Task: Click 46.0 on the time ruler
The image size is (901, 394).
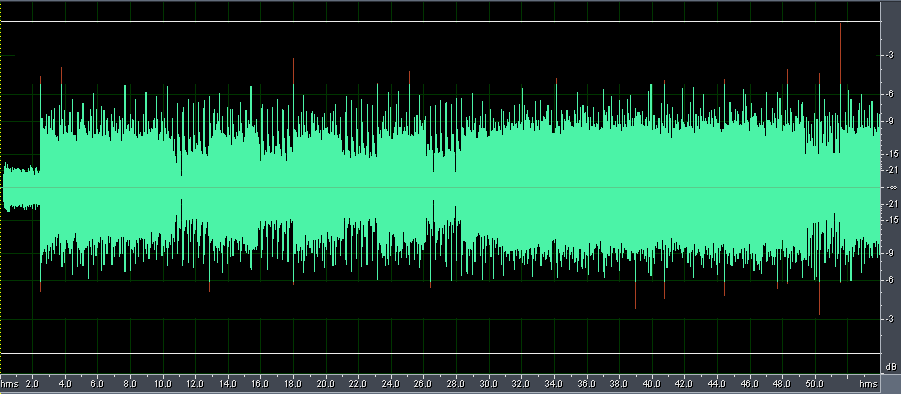Action: click(x=750, y=383)
